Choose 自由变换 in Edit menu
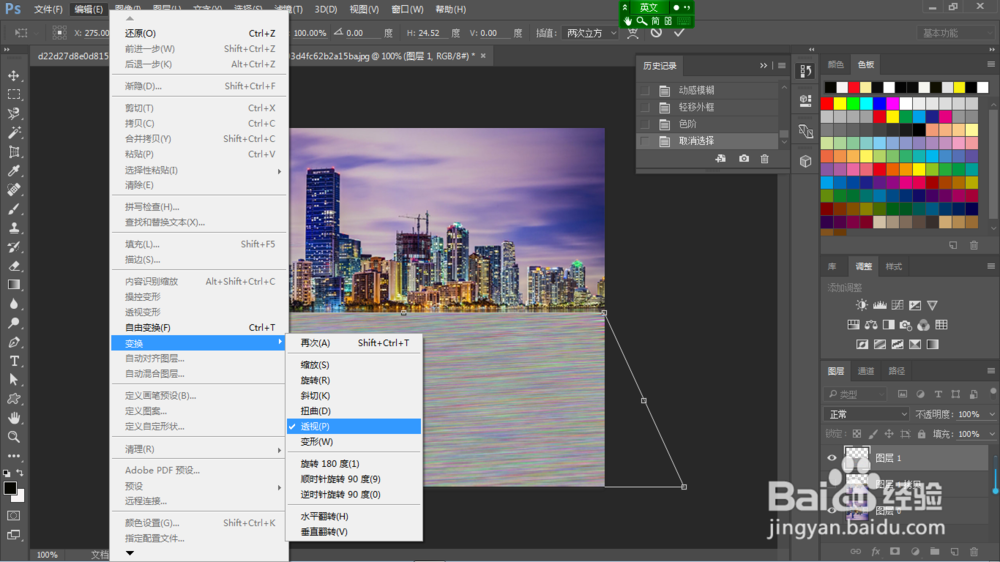 199,327
